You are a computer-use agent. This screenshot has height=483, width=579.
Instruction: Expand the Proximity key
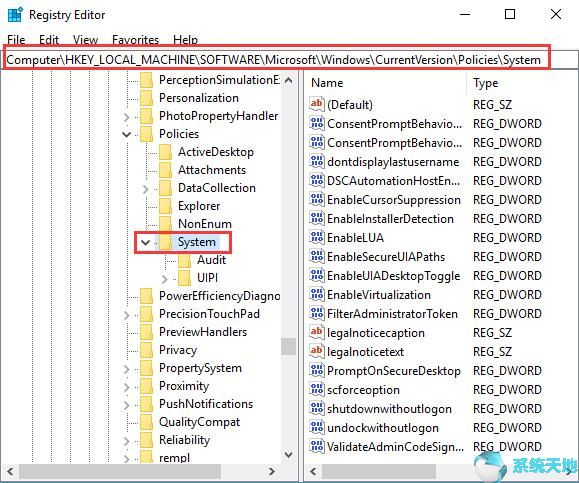pos(127,387)
